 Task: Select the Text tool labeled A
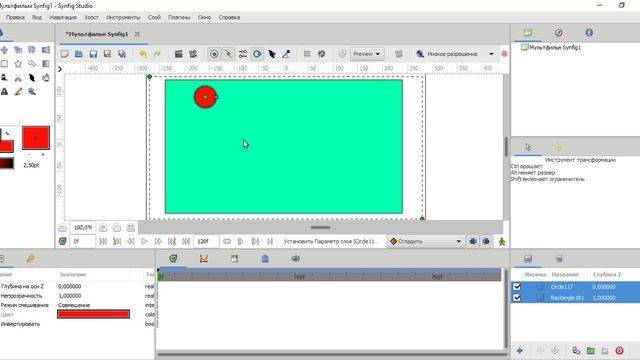coord(4,91)
